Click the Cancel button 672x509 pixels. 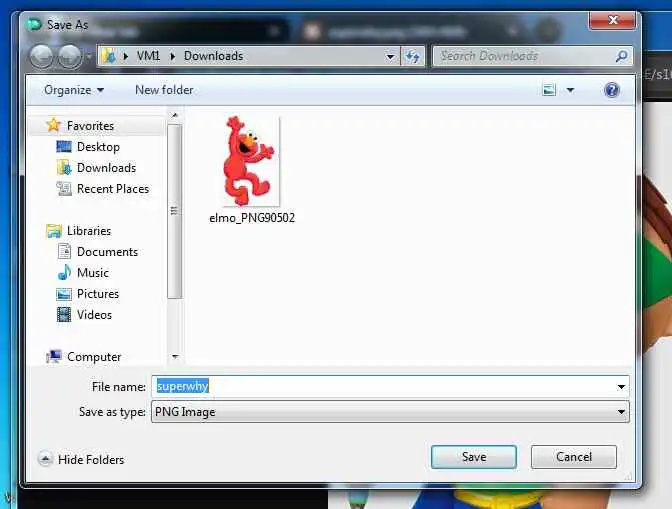pos(574,457)
